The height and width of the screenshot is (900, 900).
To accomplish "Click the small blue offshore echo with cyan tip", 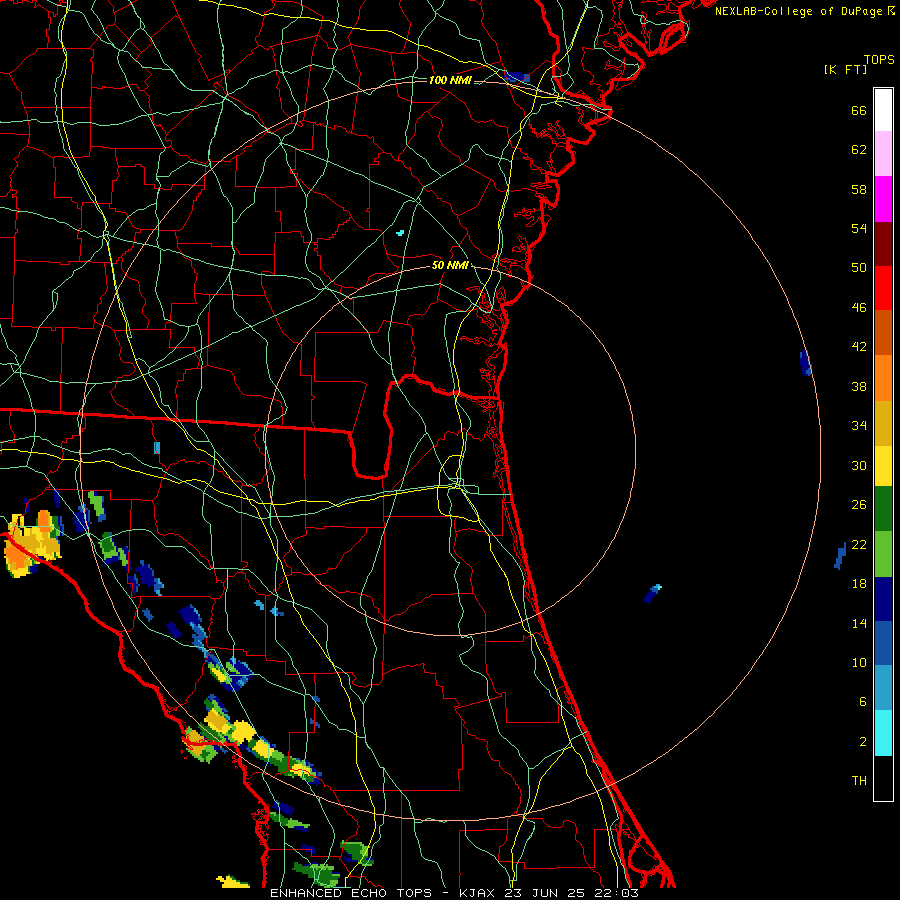I will coord(653,593).
